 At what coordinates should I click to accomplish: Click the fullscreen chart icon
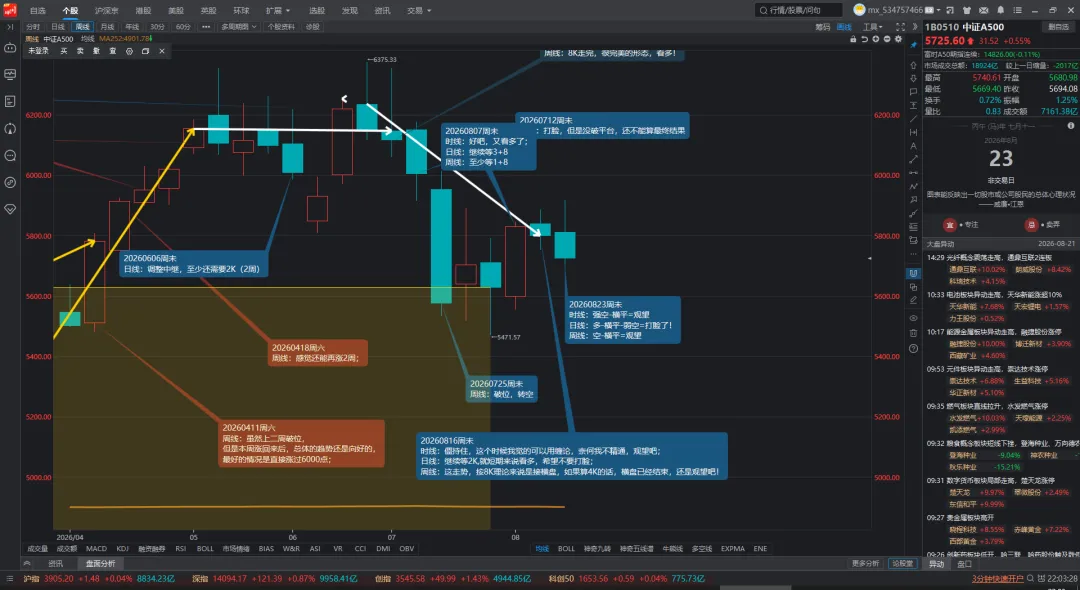[x=900, y=27]
